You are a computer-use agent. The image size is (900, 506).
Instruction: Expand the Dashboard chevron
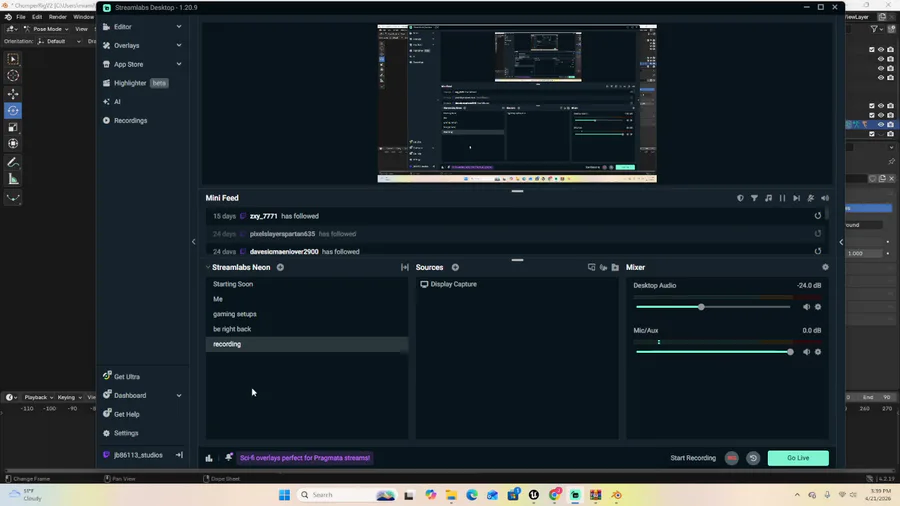[179, 395]
